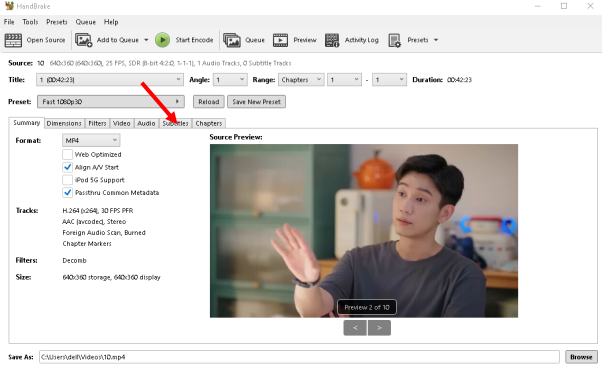Switch to the Summary tab
The width and height of the screenshot is (602, 368).
coord(26,123)
